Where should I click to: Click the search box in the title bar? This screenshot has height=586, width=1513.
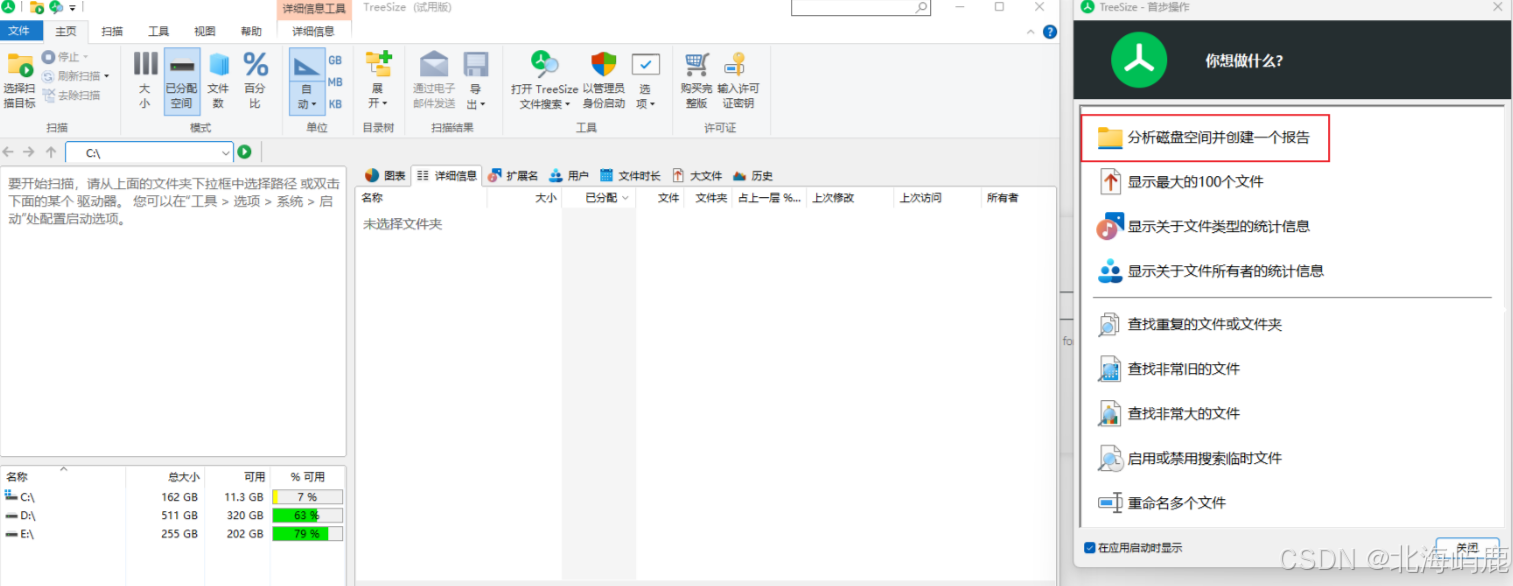coord(860,7)
